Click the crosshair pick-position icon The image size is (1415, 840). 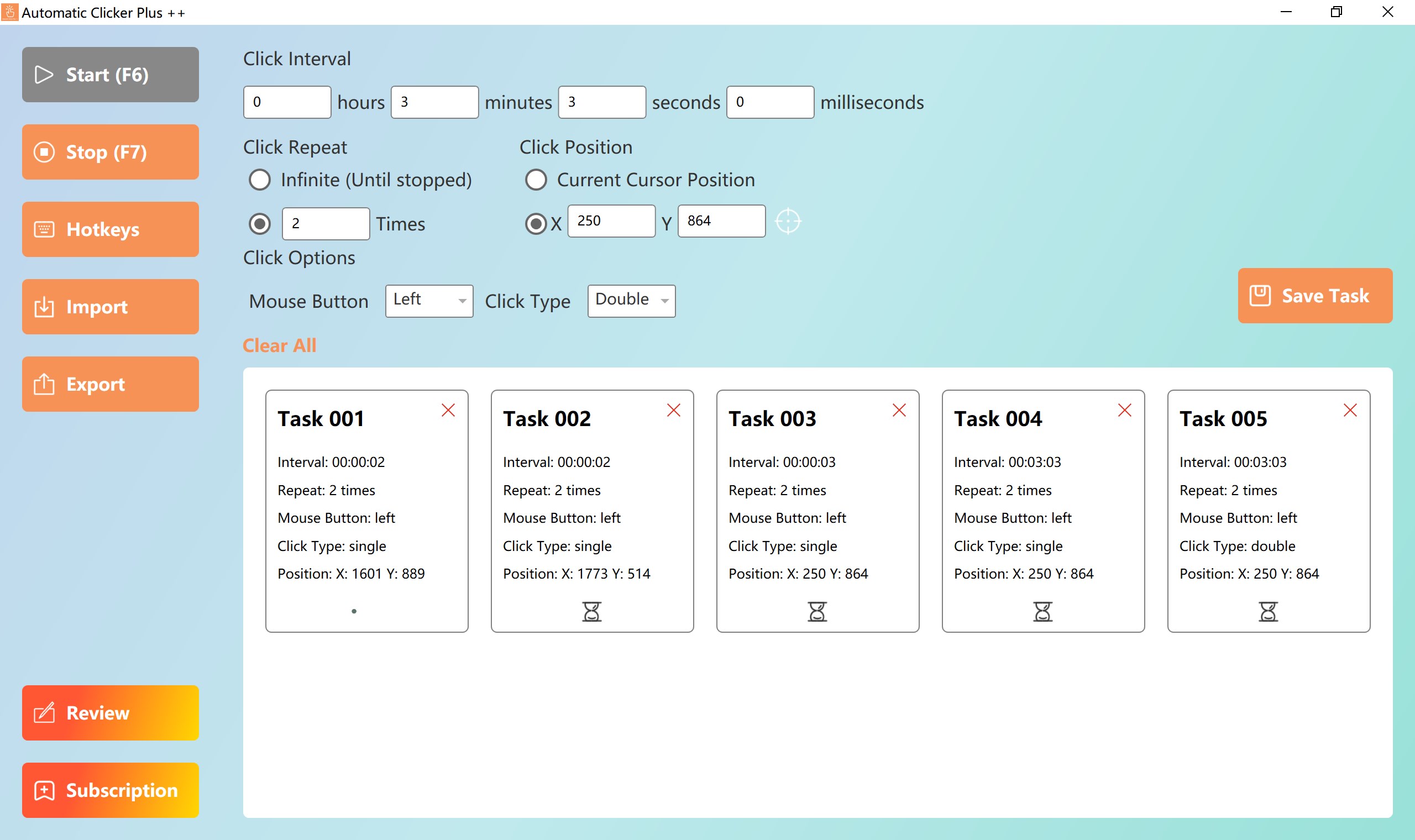tap(787, 221)
